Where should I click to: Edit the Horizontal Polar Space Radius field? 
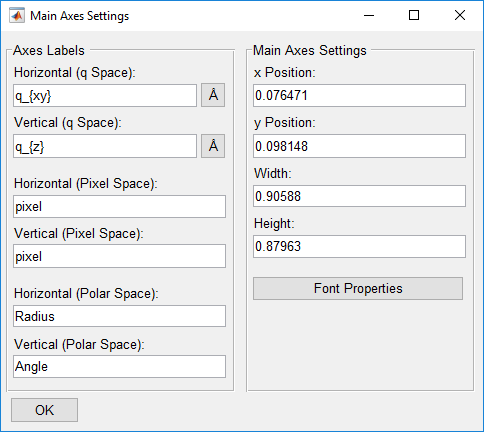click(x=119, y=316)
